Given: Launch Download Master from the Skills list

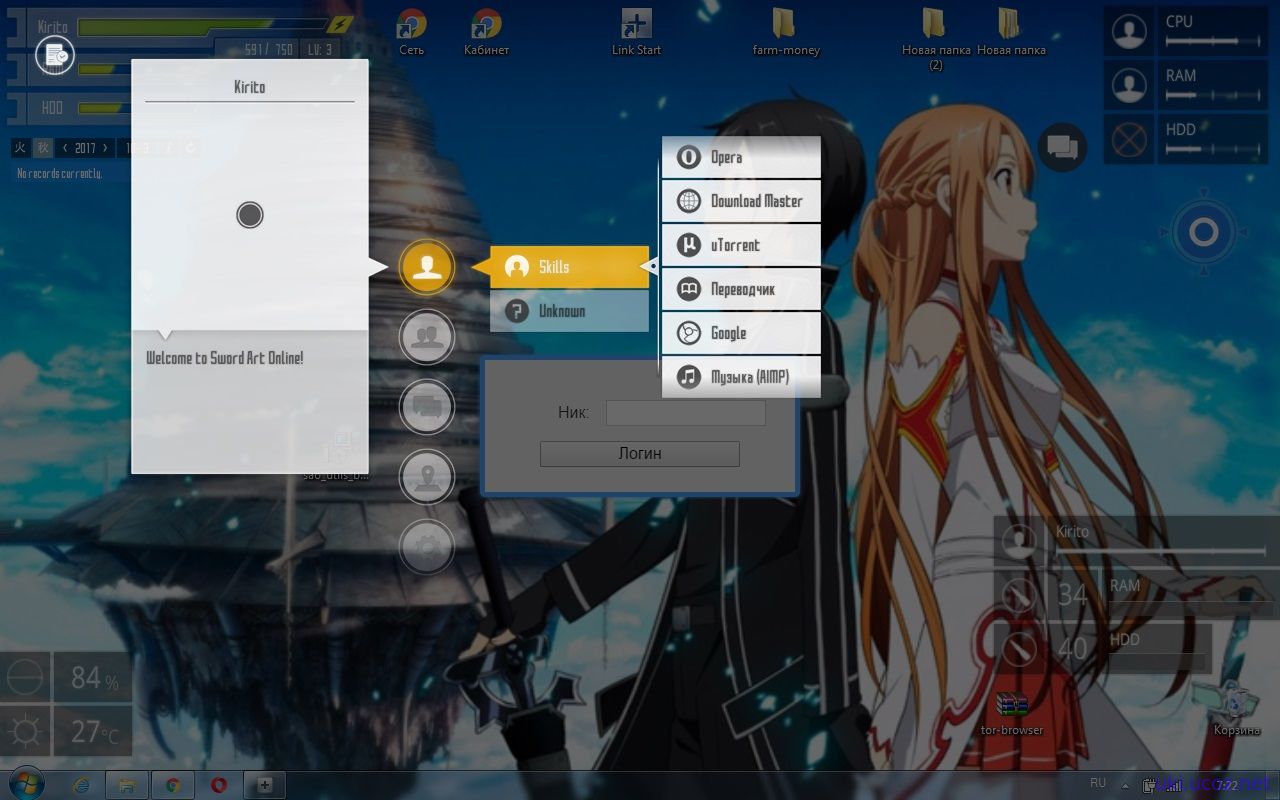Looking at the screenshot, I should pos(741,201).
